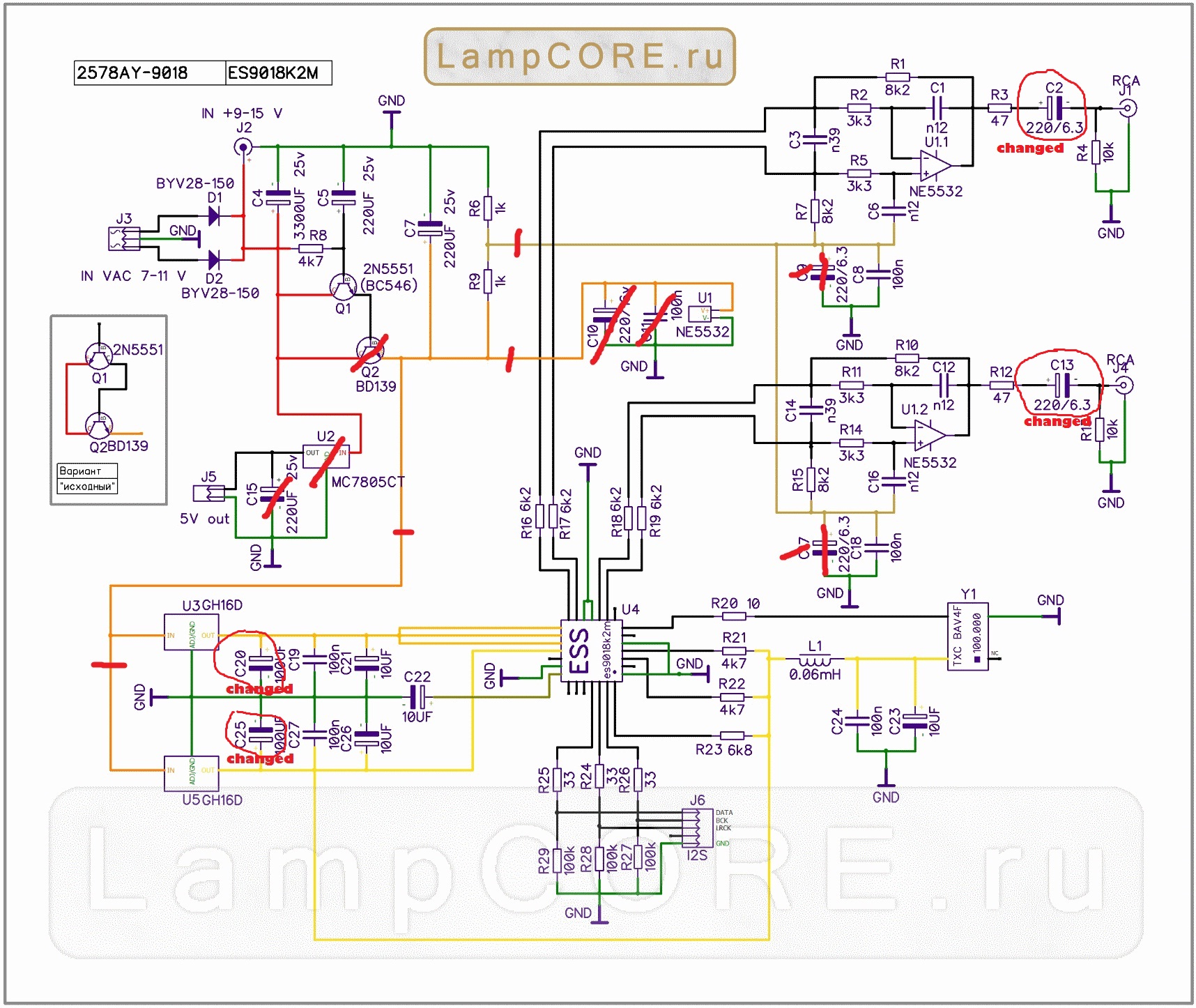Select the C2 220/6.3 output capacitor
This screenshot has height=1008, width=1196.
[1055, 108]
